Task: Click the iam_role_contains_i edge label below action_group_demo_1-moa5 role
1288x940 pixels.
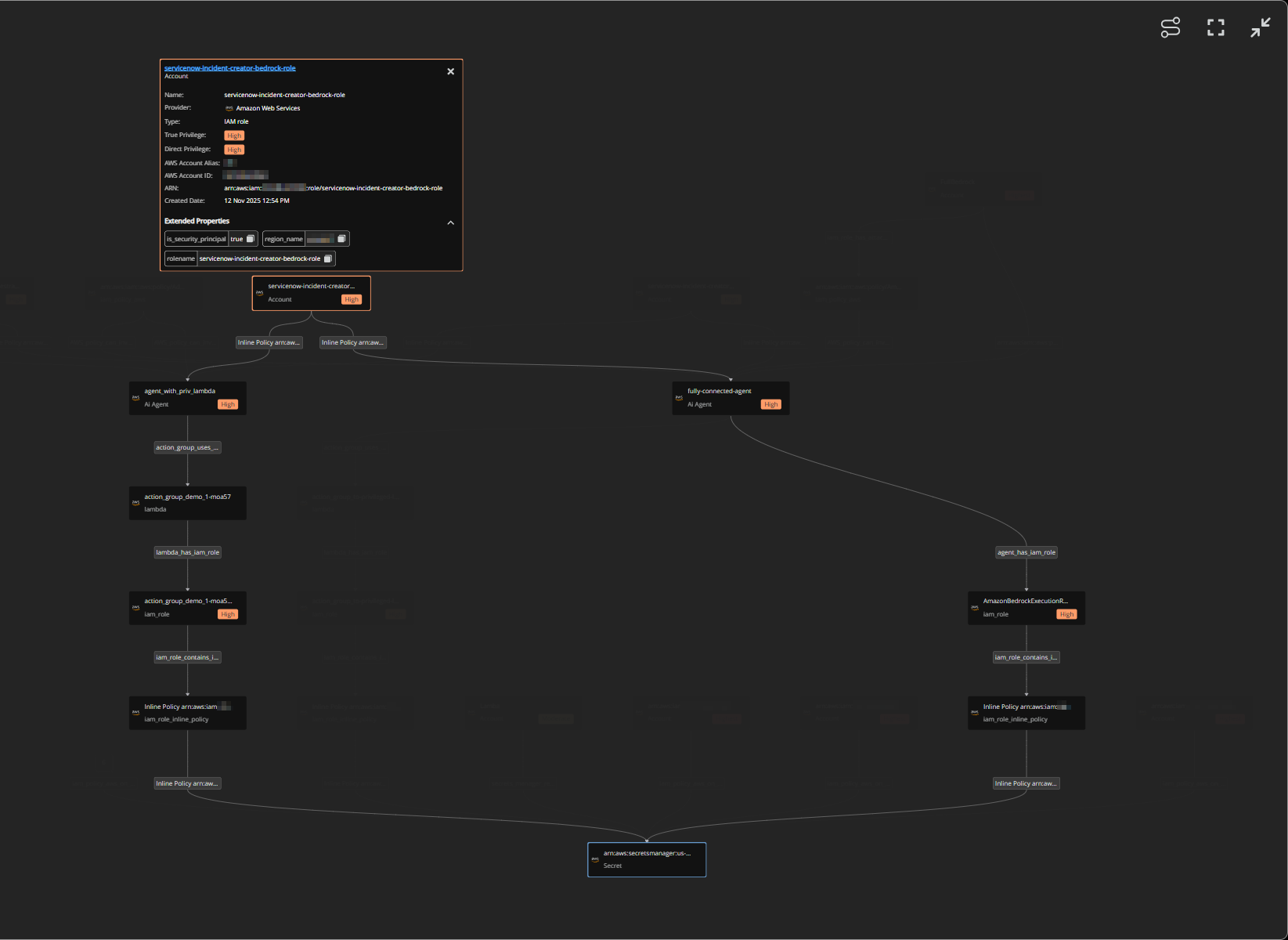Action: click(188, 657)
